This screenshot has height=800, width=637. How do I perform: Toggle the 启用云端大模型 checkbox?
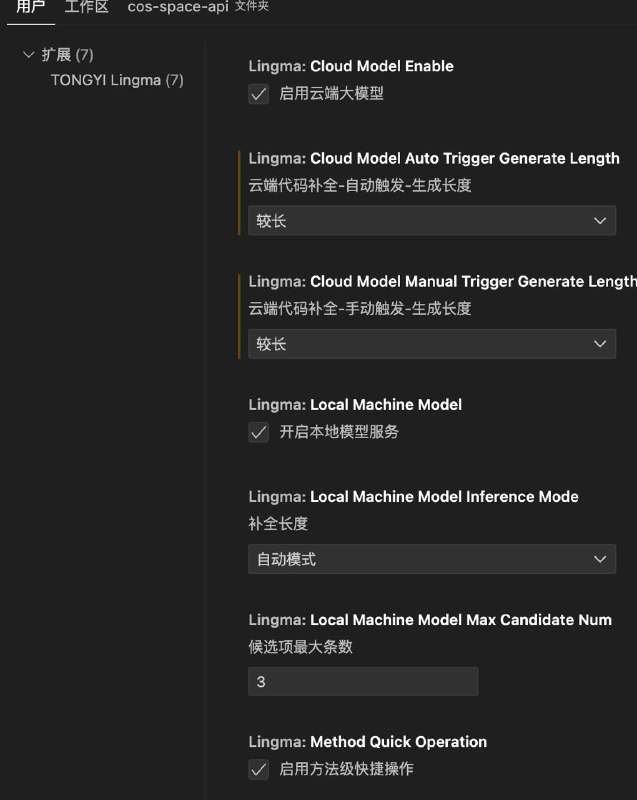(259, 94)
